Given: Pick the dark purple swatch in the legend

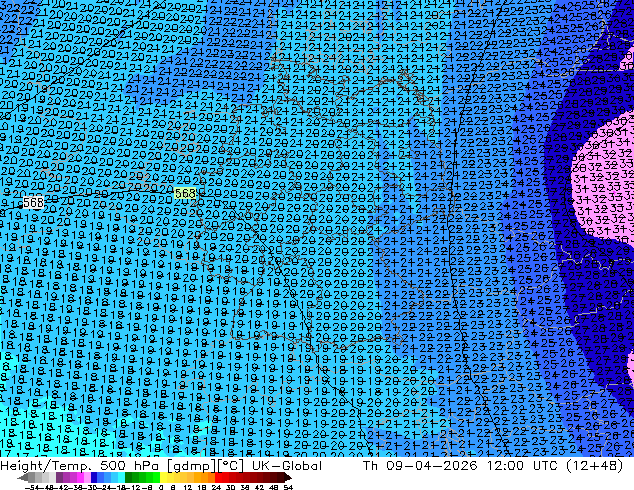Looking at the screenshot, I should pyautogui.click(x=59, y=478).
